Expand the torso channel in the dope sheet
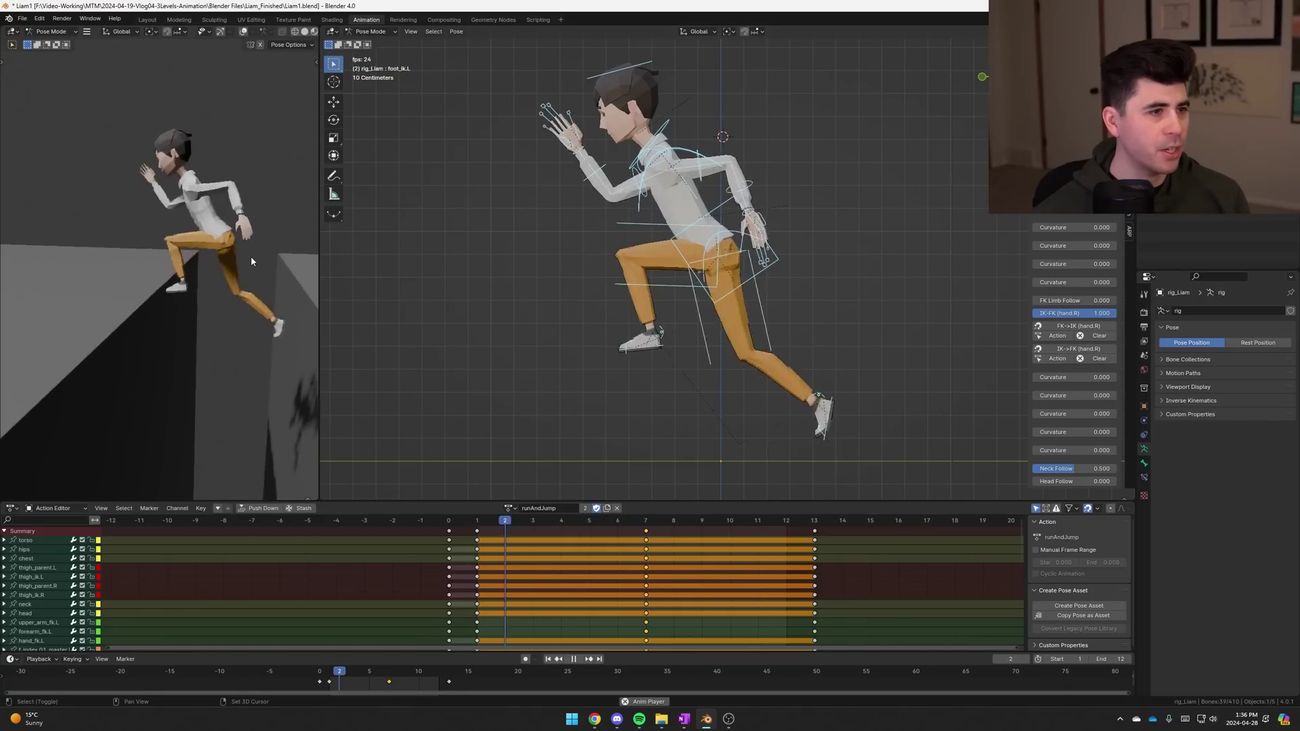 [x=4, y=540]
